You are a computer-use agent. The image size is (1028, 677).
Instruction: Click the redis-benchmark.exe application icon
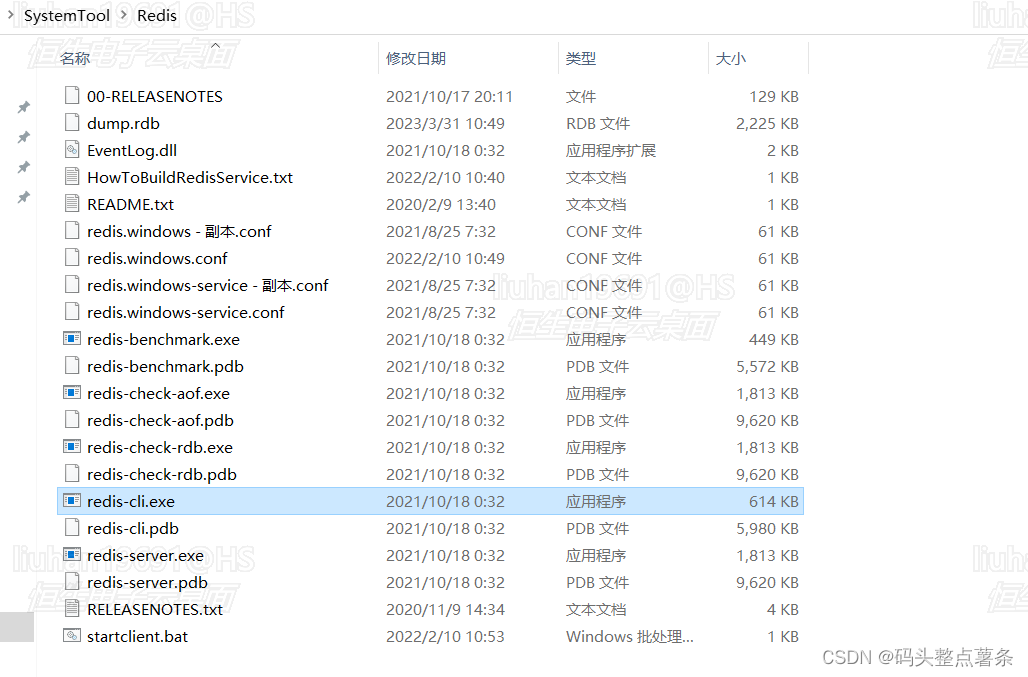point(70,339)
